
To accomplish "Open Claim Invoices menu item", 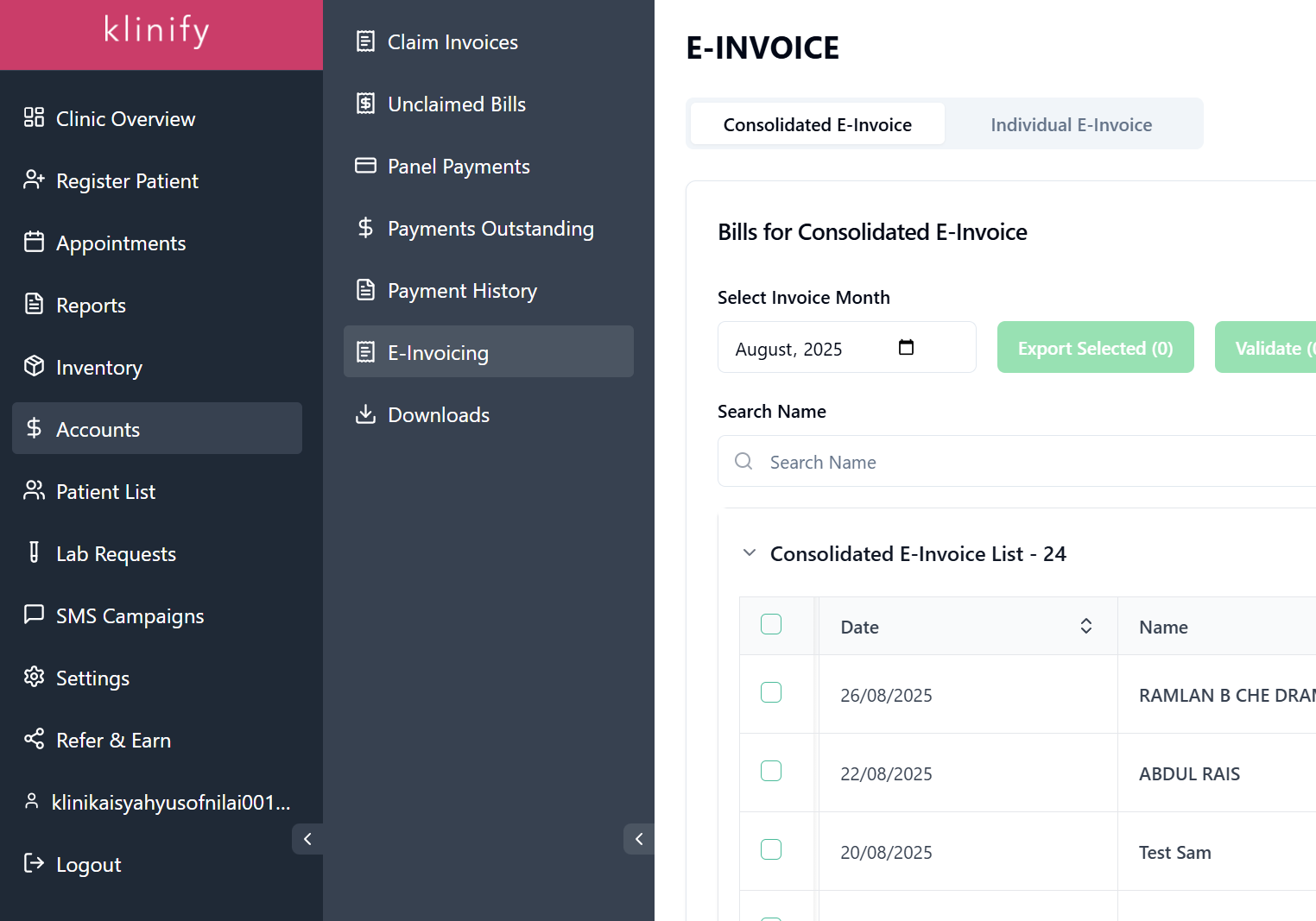I will pos(489,41).
